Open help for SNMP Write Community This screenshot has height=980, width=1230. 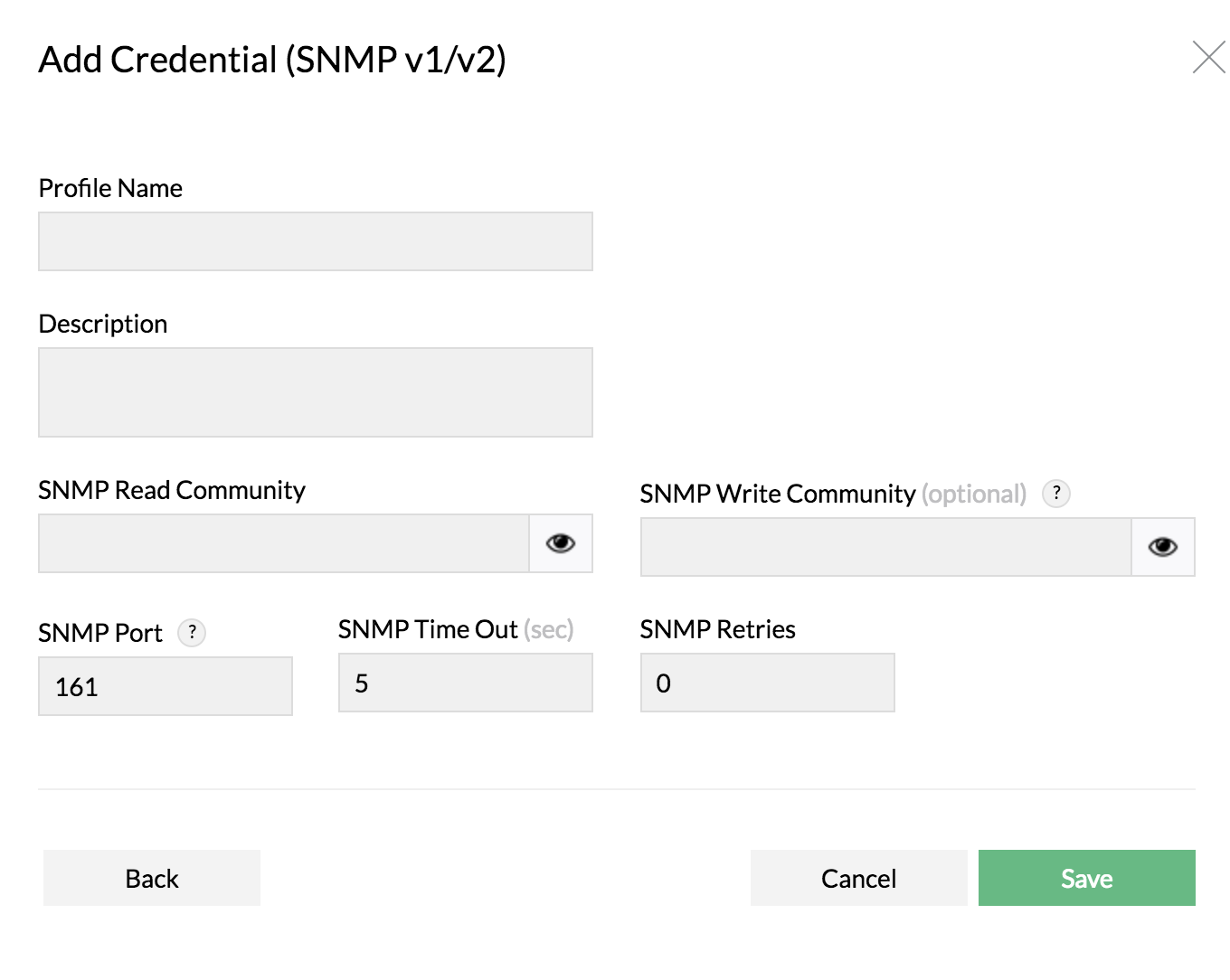pyautogui.click(x=1056, y=494)
